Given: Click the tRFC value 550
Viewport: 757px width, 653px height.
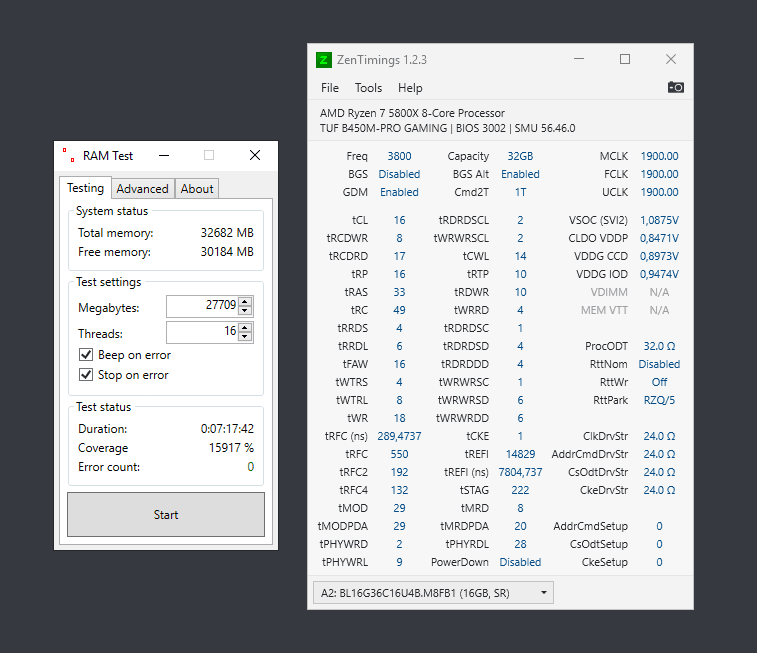Looking at the screenshot, I should [399, 454].
